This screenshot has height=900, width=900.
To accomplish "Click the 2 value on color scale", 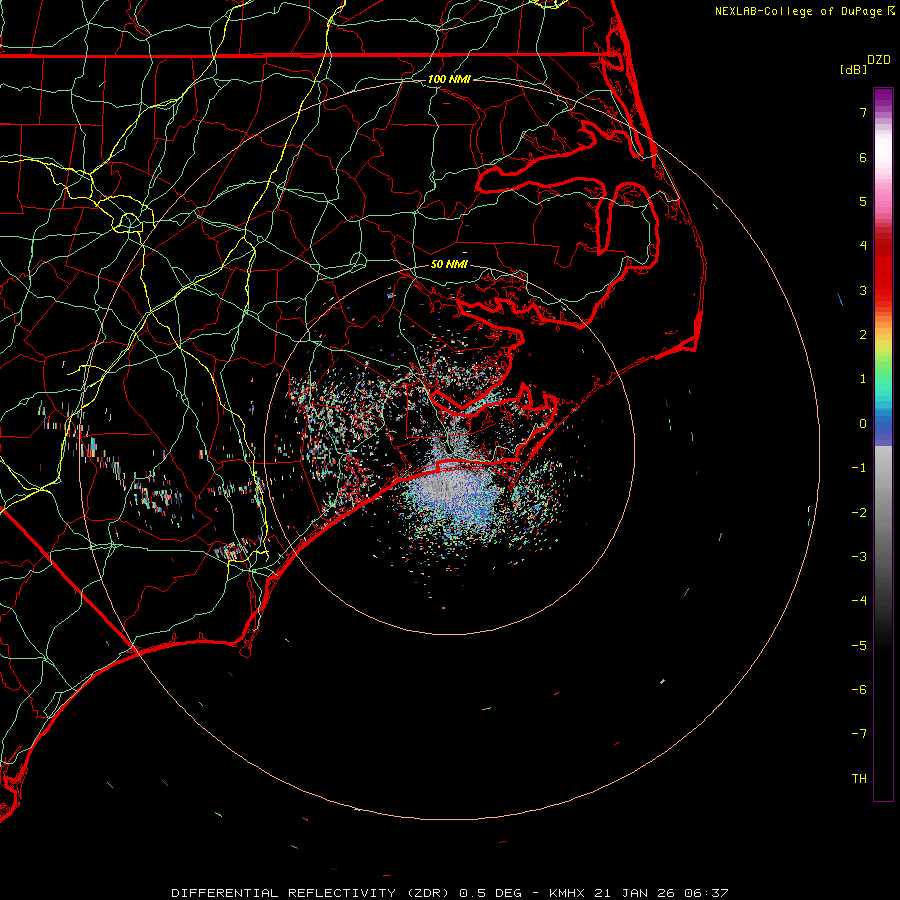I will pos(863,335).
